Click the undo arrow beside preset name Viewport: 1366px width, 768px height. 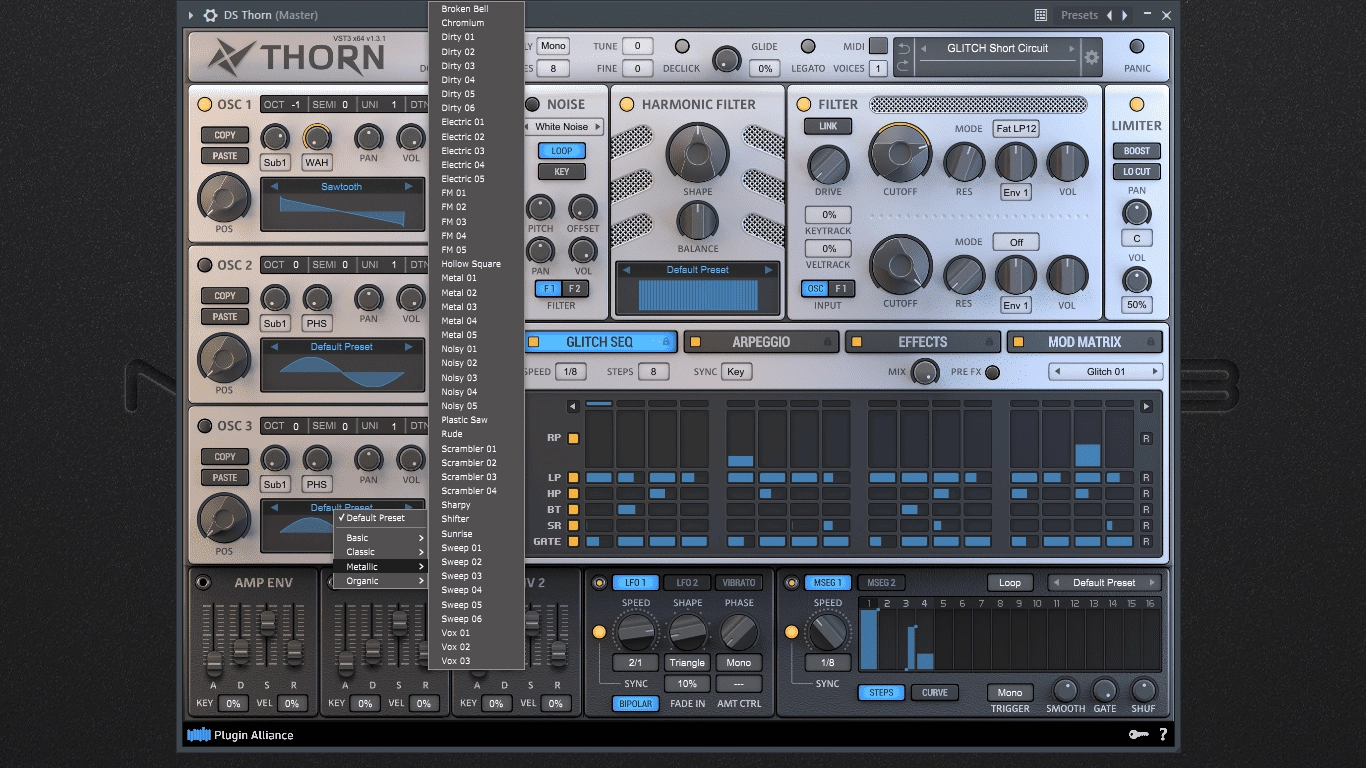coord(903,49)
